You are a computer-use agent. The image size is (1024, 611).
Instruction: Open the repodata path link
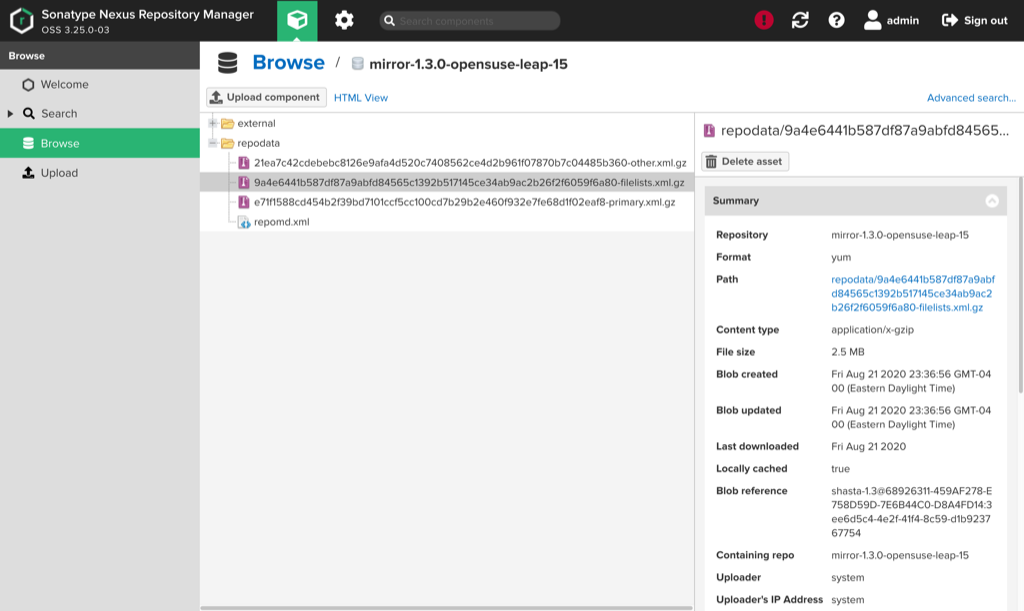[912, 293]
